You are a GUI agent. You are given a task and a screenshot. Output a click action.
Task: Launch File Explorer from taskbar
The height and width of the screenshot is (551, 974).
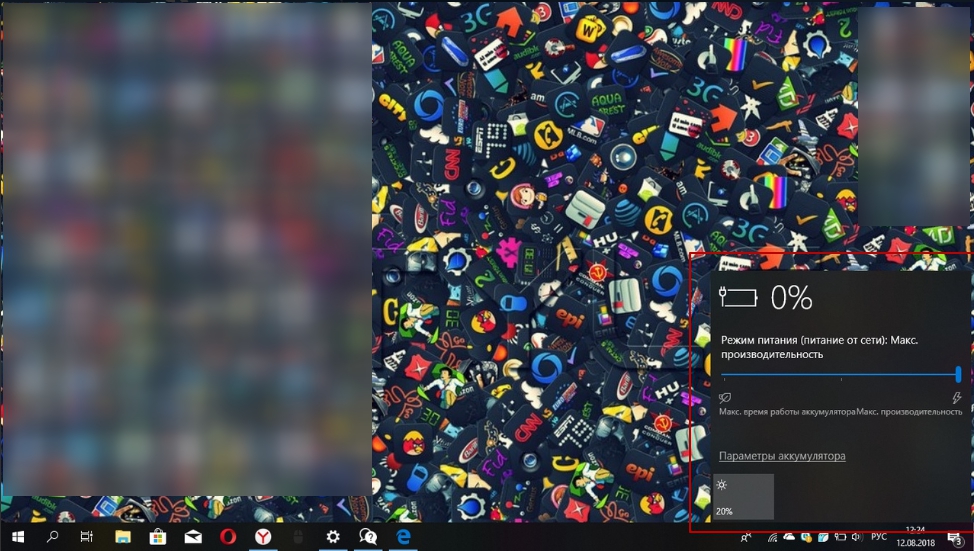[x=122, y=537]
